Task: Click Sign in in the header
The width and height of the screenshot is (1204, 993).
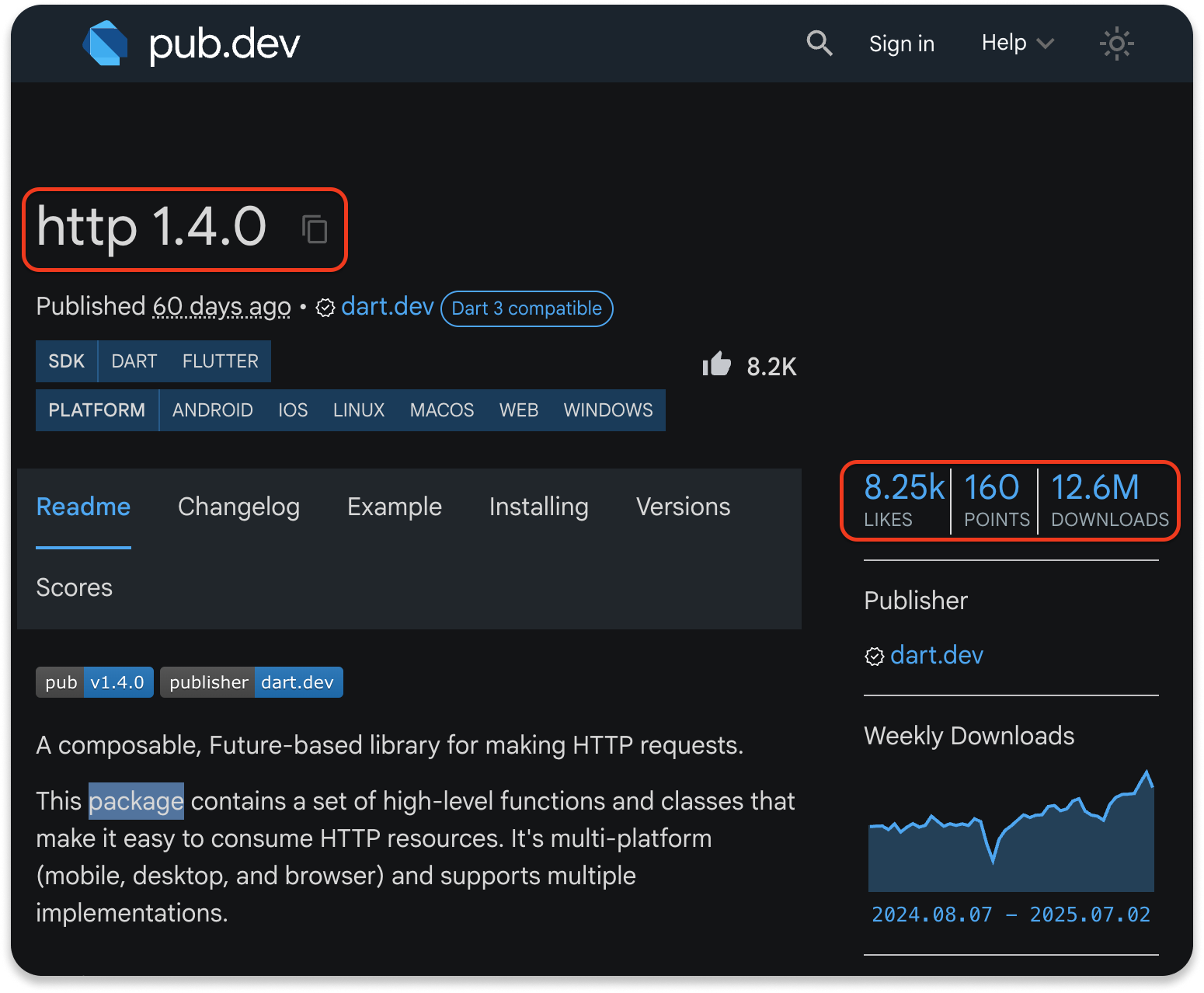Action: coord(901,44)
